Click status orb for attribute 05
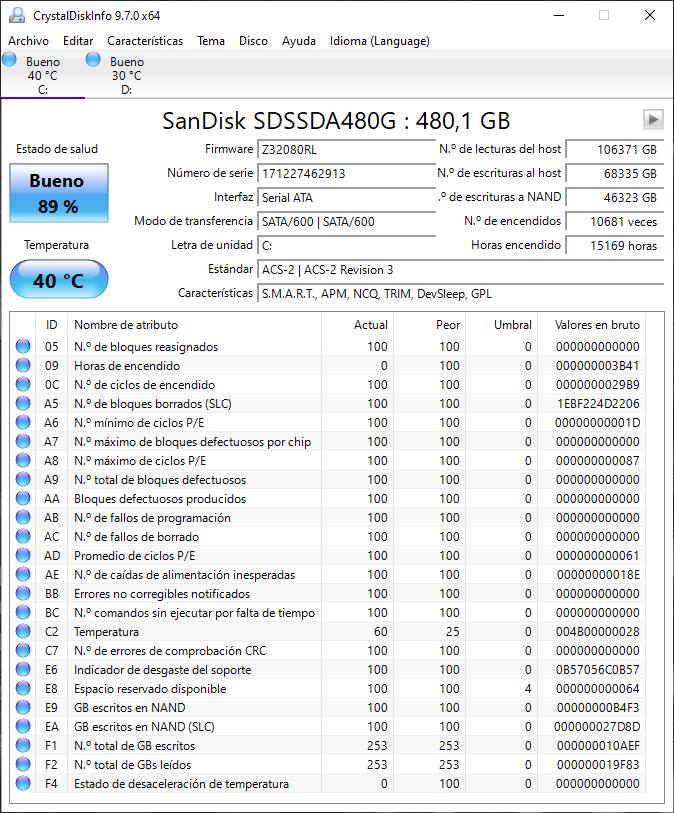Viewport: 674px width, 813px height. pyautogui.click(x=23, y=346)
